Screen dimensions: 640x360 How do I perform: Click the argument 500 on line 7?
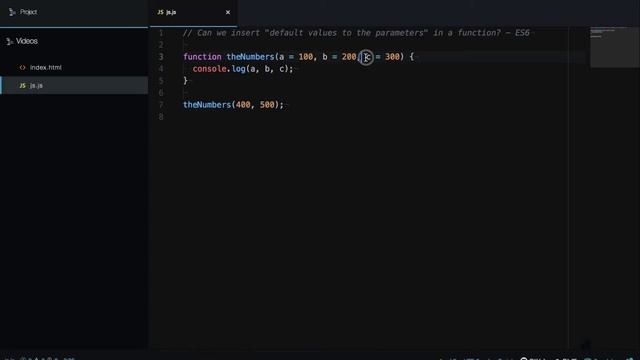[267, 105]
